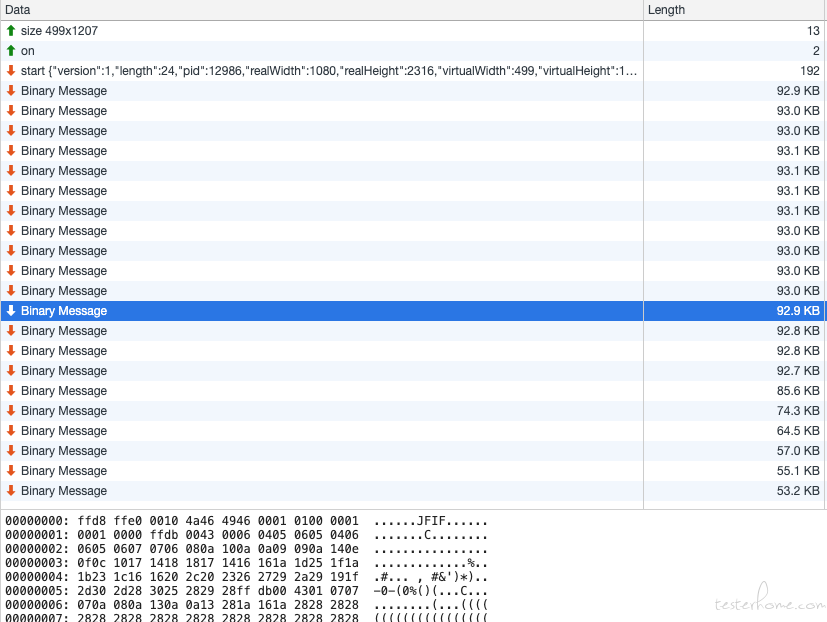
Task: Click the arrow icon of the 57.0 KB message
Action: (11, 451)
